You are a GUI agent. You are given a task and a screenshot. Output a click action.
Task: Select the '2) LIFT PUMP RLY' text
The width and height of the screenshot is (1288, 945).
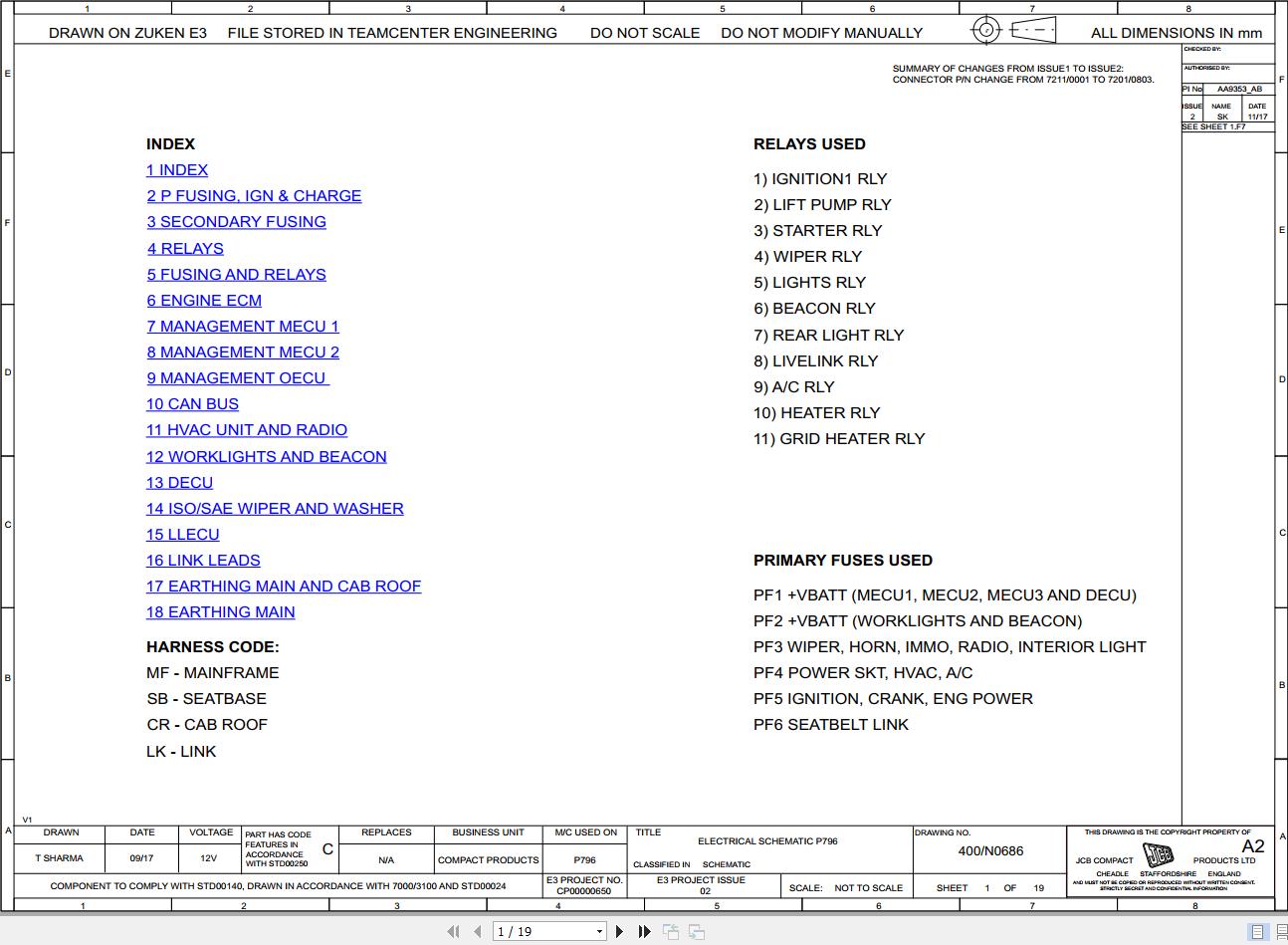pos(822,205)
